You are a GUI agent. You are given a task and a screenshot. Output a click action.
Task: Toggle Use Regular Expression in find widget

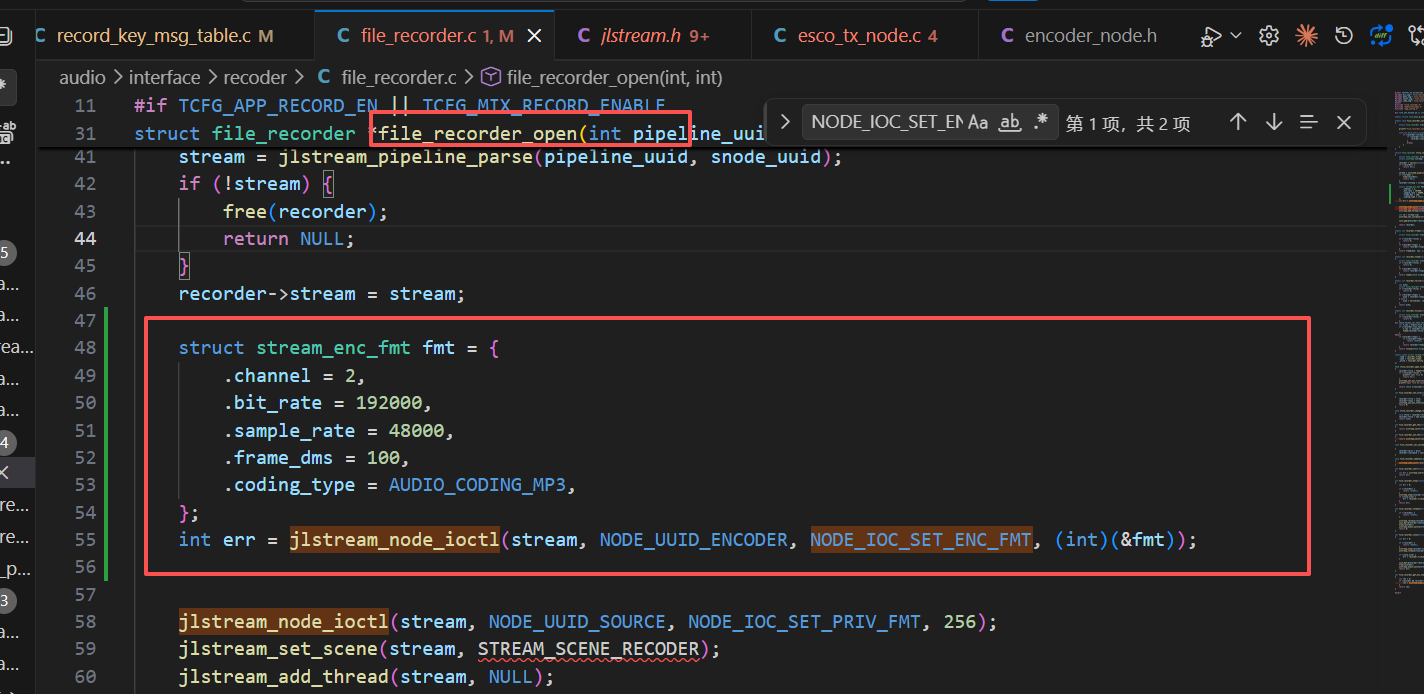[x=1041, y=122]
